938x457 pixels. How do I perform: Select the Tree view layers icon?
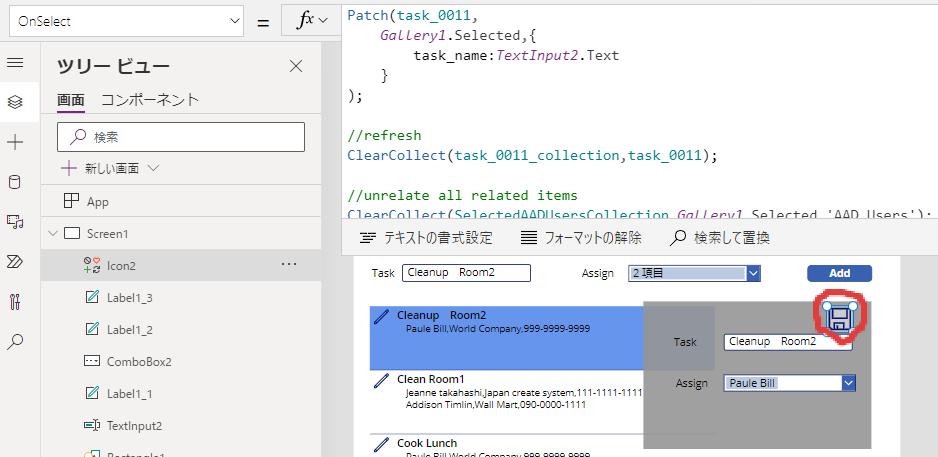15,102
